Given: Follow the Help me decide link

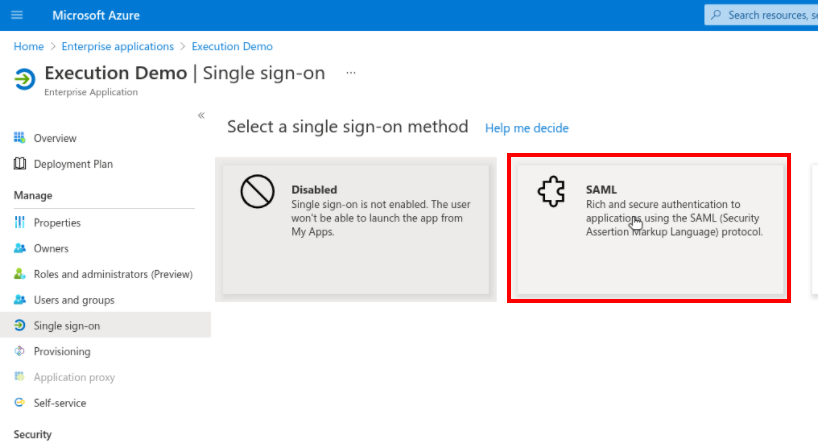Looking at the screenshot, I should pos(526,128).
